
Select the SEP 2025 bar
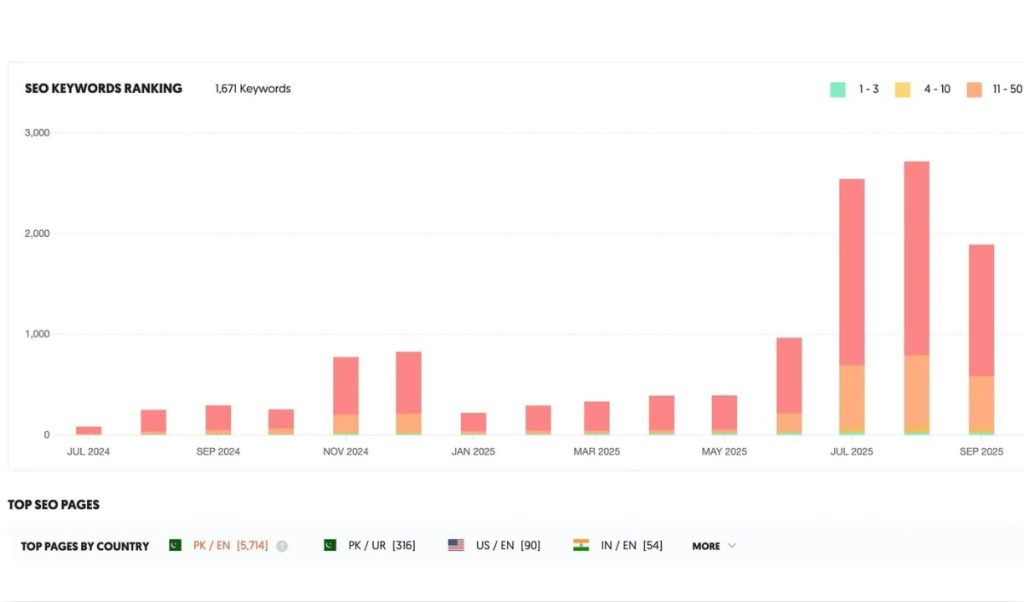pos(981,340)
